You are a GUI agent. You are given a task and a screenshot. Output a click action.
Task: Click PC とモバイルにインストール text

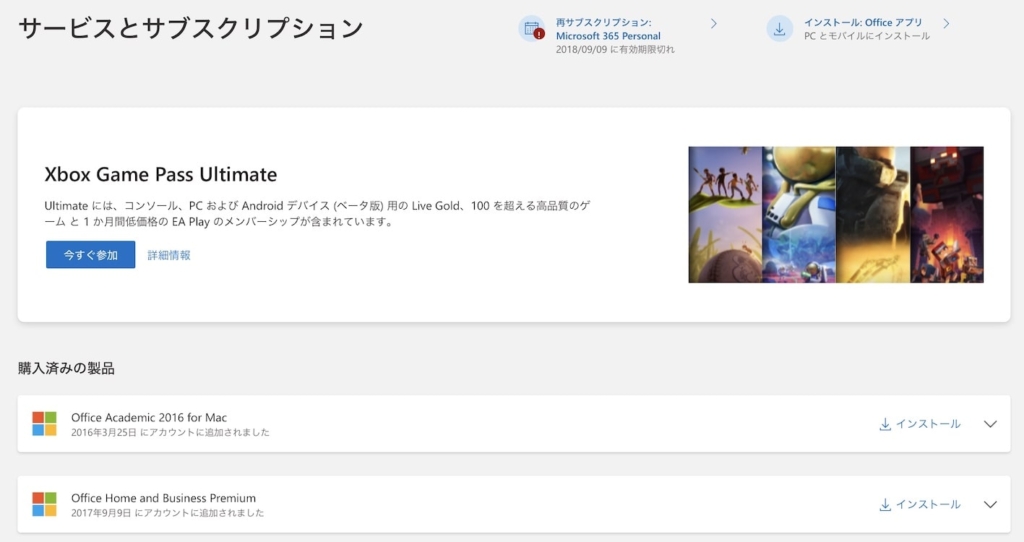(x=867, y=36)
